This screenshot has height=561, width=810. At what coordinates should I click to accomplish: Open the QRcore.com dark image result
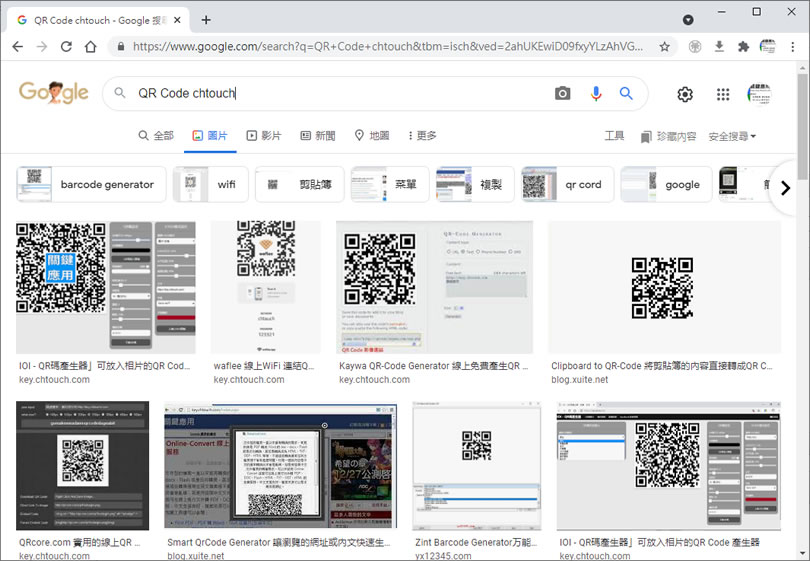(83, 466)
